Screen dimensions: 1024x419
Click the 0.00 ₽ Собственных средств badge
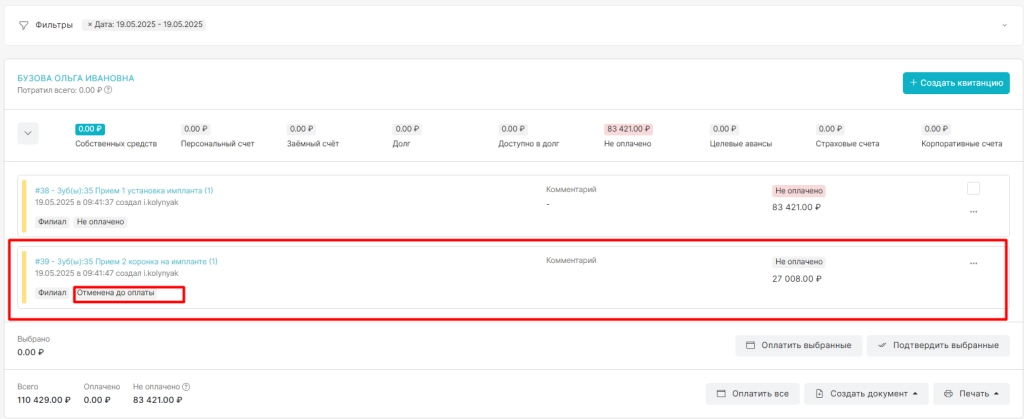pyautogui.click(x=90, y=129)
